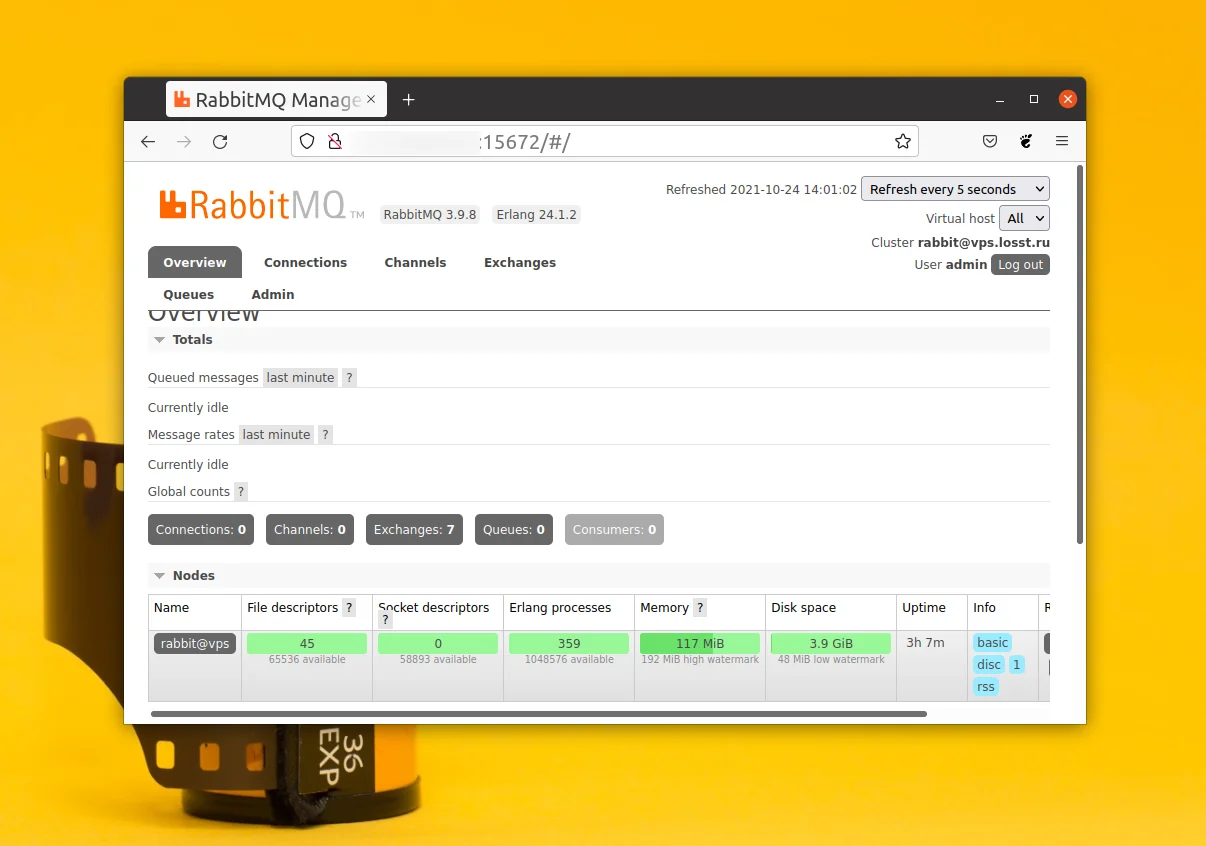The height and width of the screenshot is (846, 1206).
Task: Bookmark this page with the star icon
Action: point(902,142)
